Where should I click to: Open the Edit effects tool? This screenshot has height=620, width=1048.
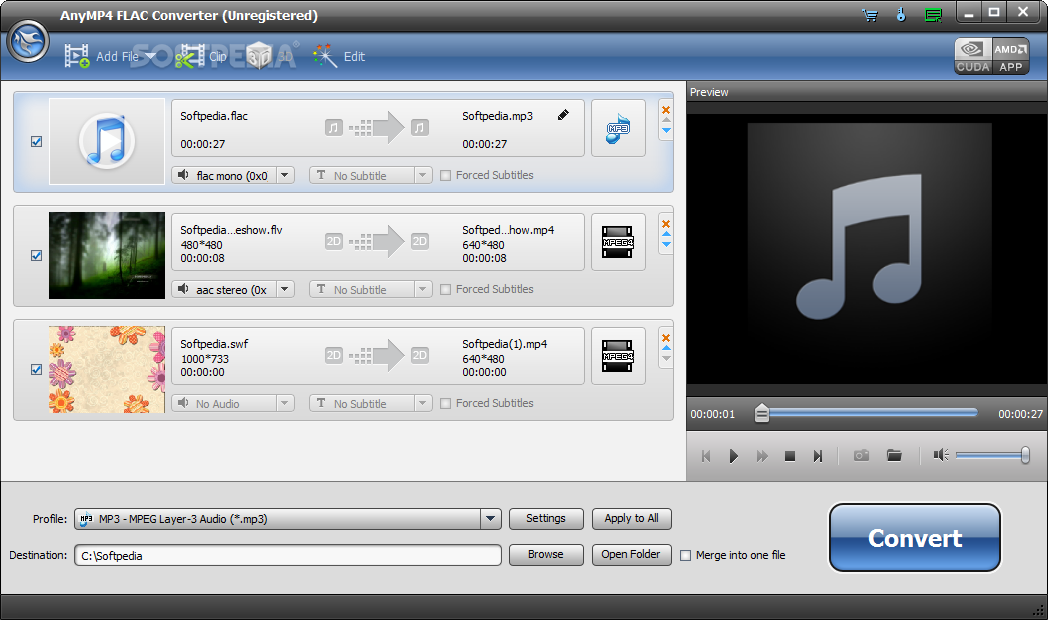coord(339,56)
